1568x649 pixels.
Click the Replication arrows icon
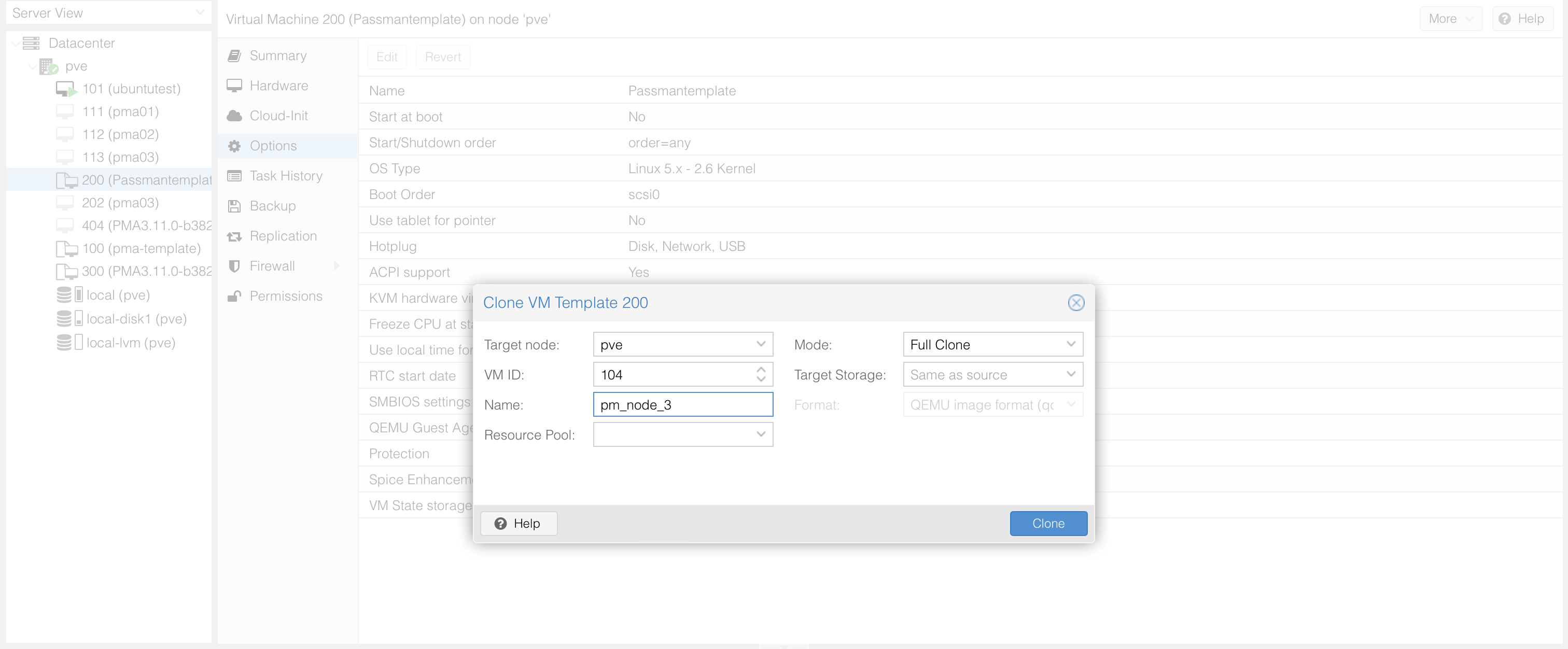234,236
